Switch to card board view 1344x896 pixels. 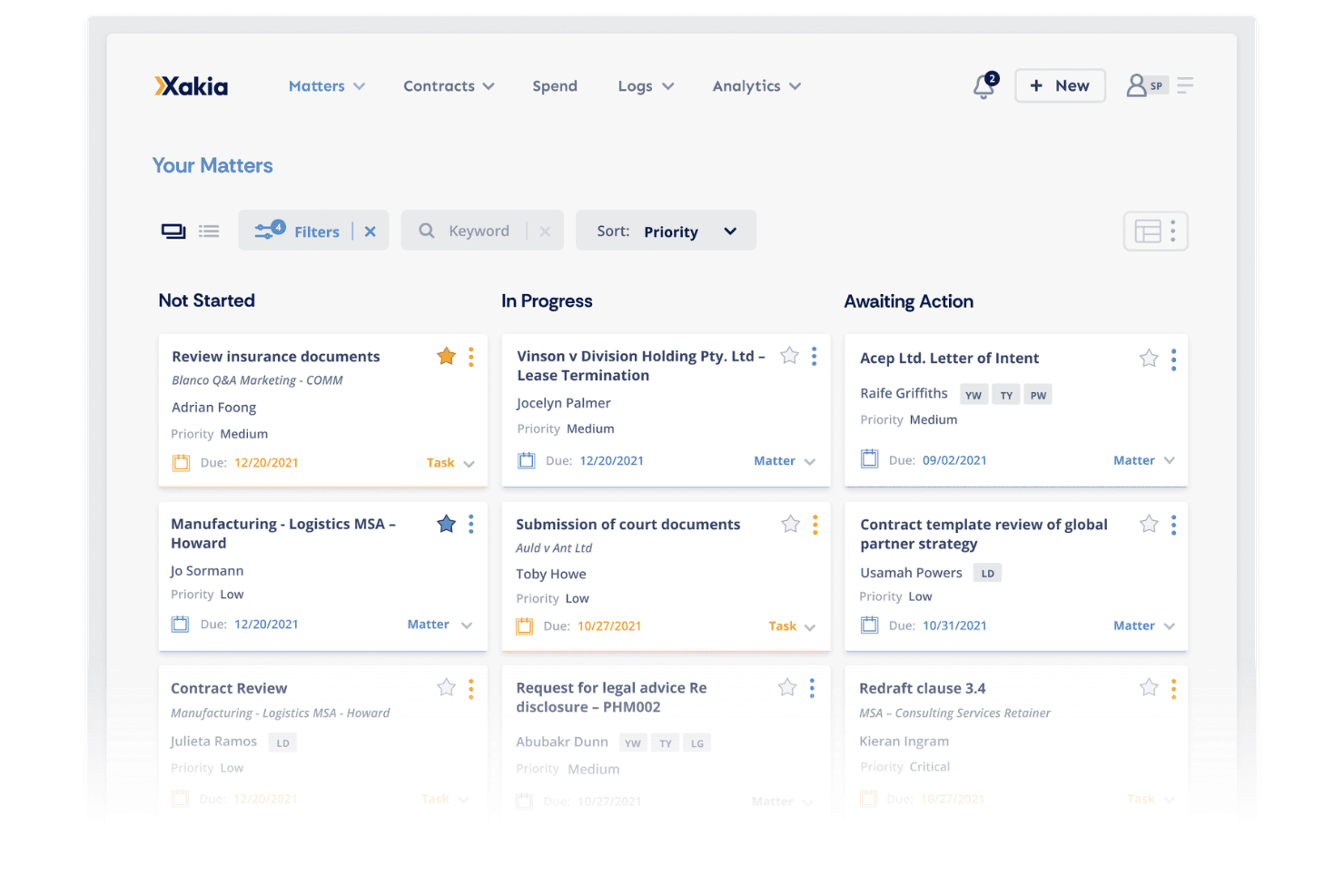(173, 231)
